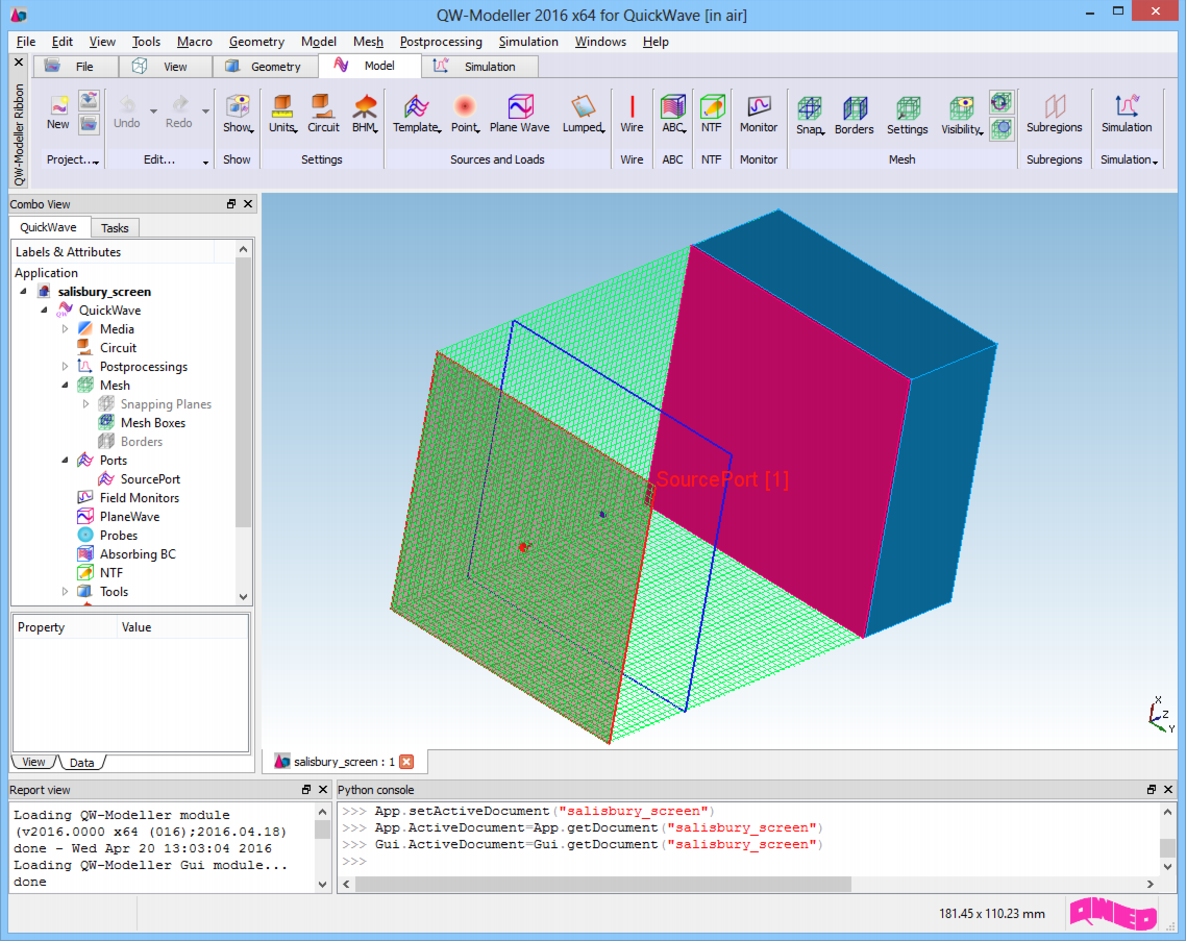Open the Circuit settings tool

(x=323, y=114)
